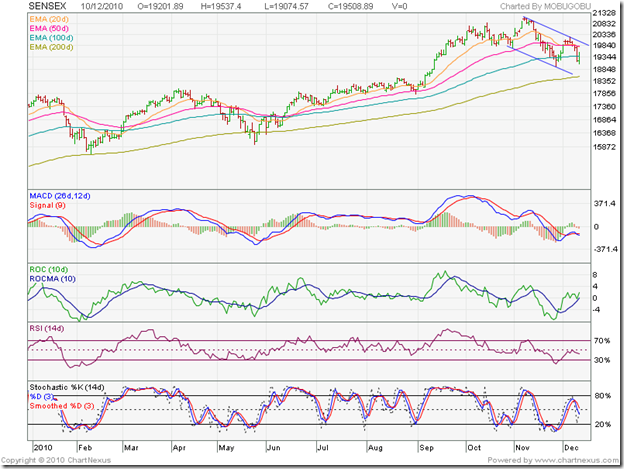
Task: Click the Jul time axis label
Action: (x=323, y=448)
